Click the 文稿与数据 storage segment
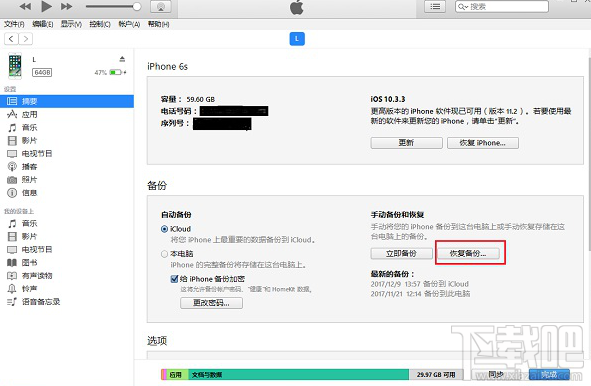This screenshot has width=591, height=386. coord(299,375)
